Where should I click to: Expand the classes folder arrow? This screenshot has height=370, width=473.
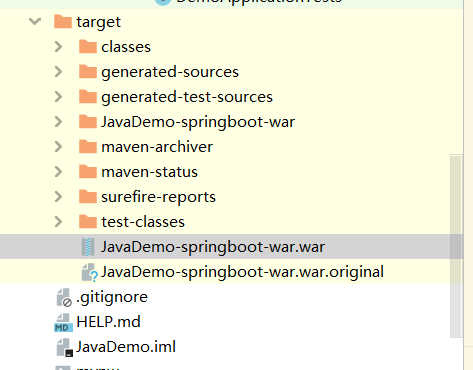58,47
